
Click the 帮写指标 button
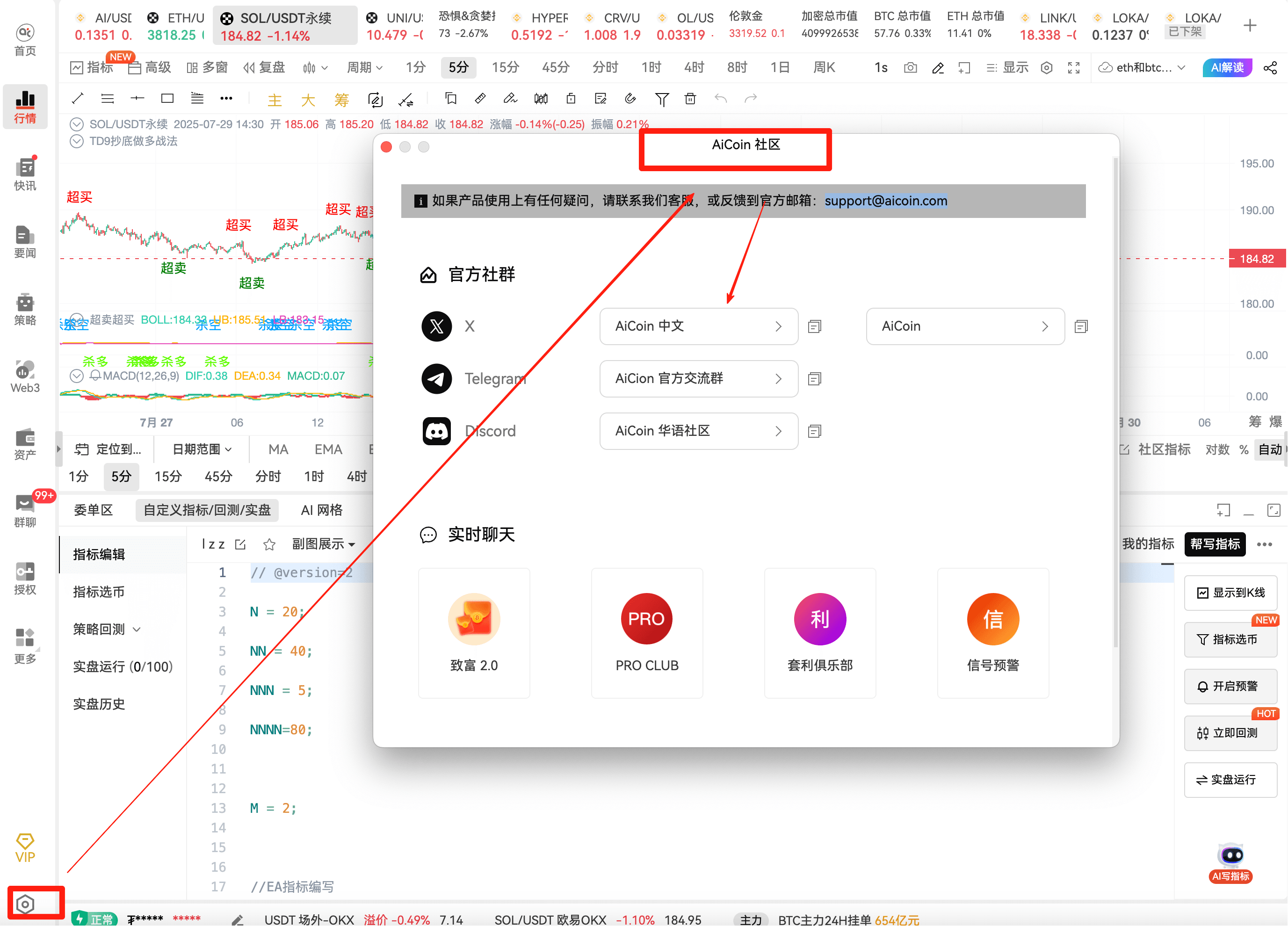[x=1215, y=544]
